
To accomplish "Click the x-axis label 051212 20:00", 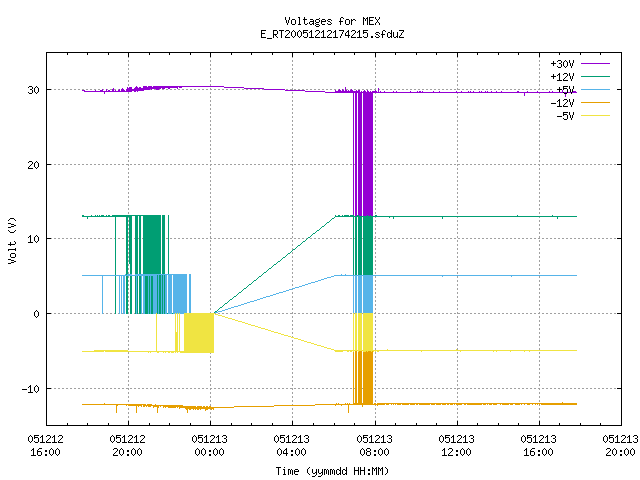I will tap(127, 446).
